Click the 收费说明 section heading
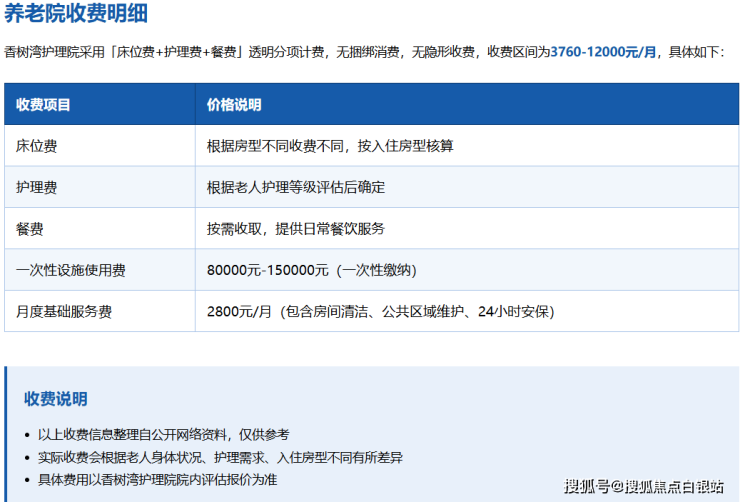740x502 pixels. 56,399
